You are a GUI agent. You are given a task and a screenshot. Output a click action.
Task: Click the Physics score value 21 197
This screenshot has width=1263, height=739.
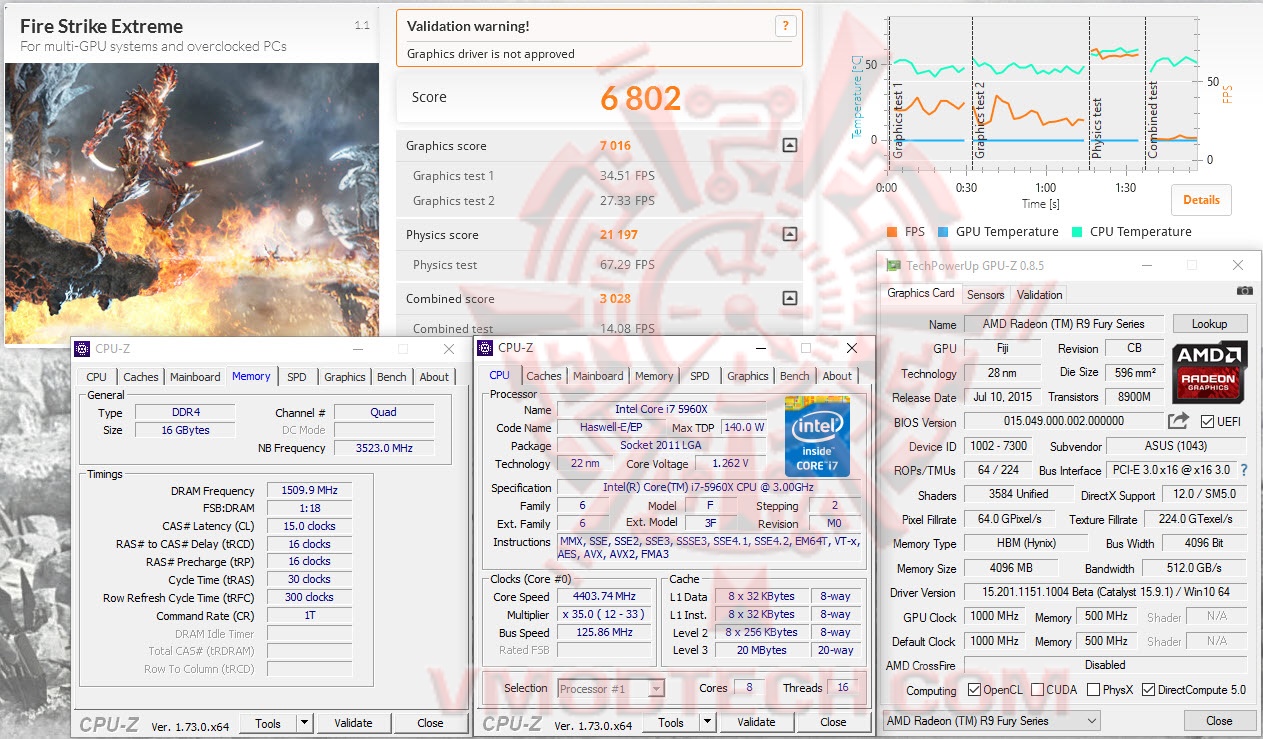(x=617, y=235)
